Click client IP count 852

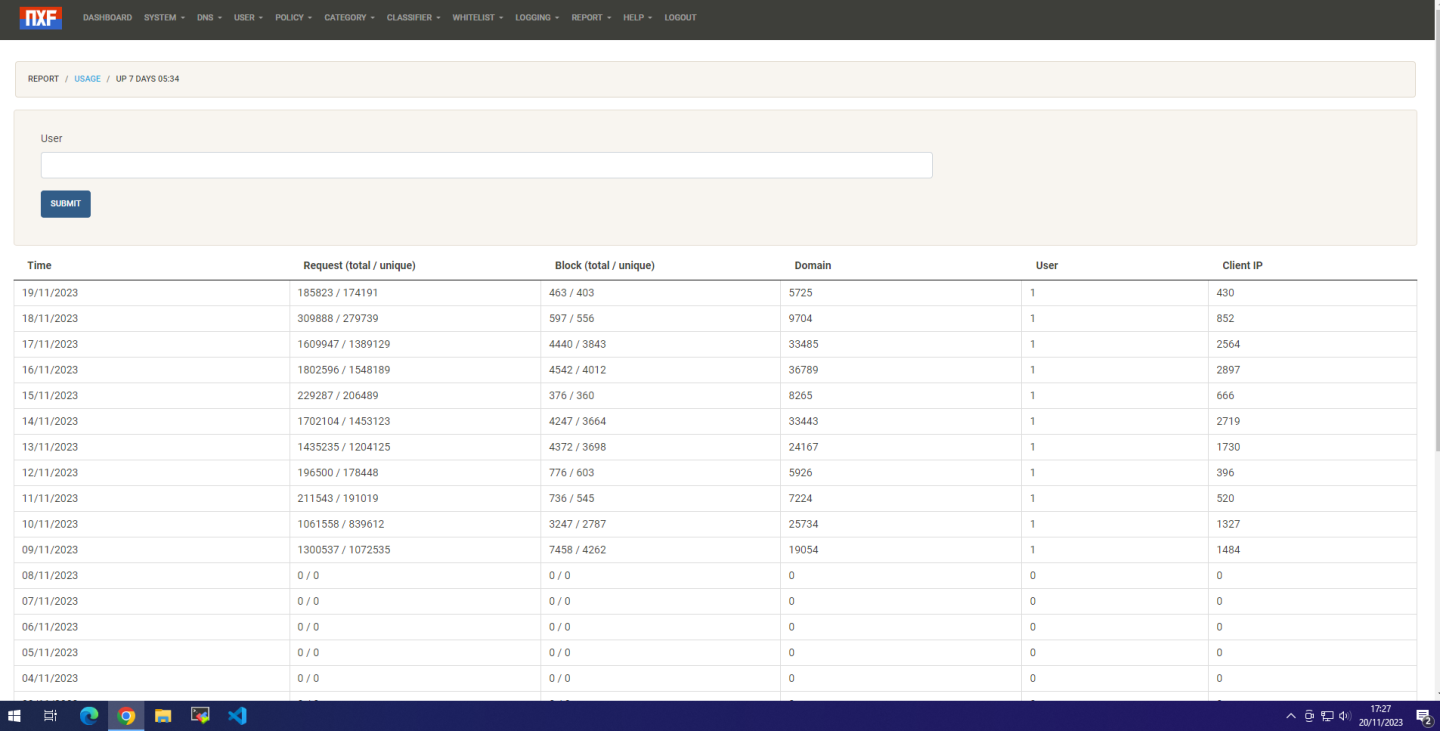(1226, 319)
